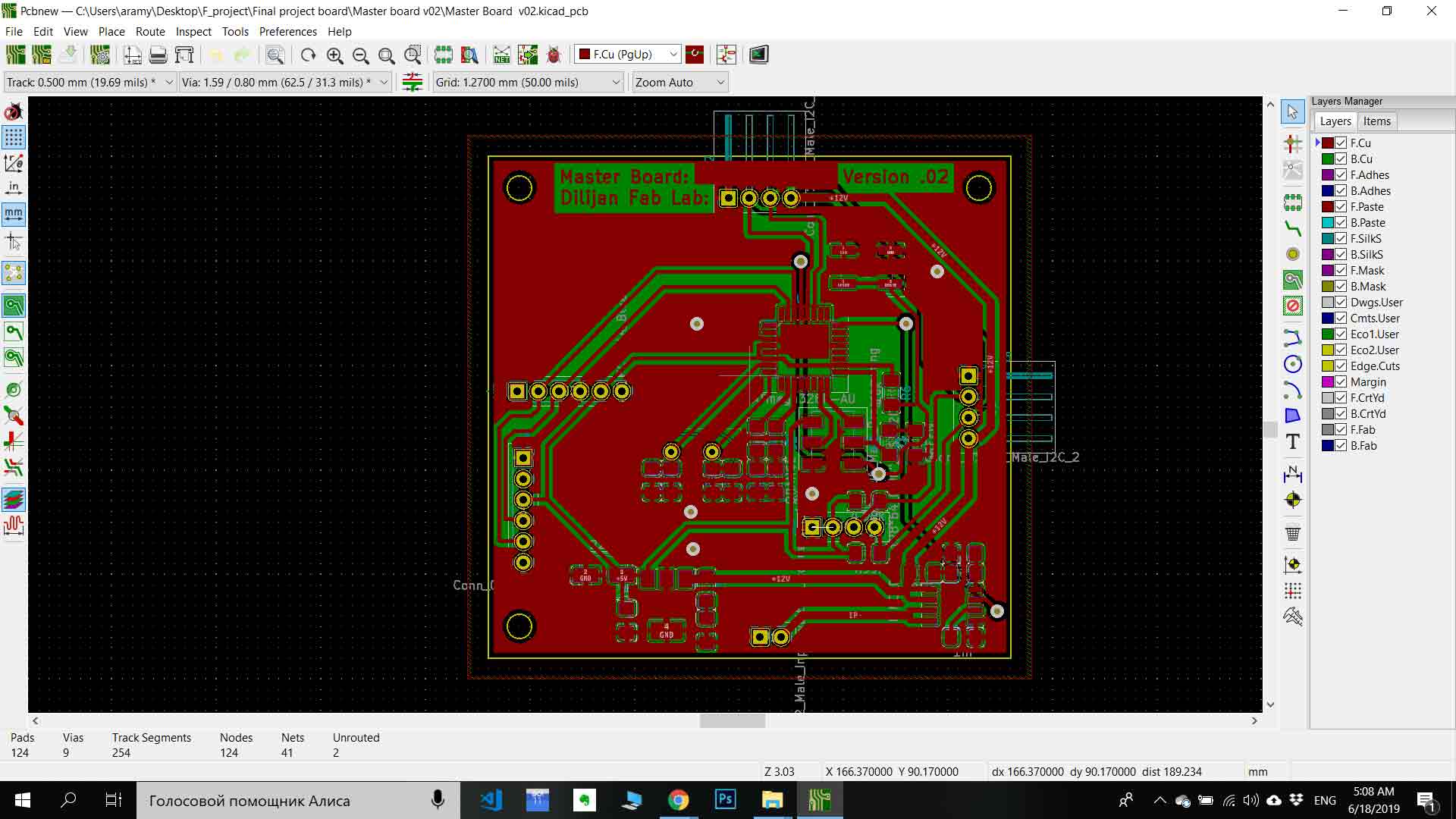1456x819 pixels.
Task: Select the route tracks tool
Action: point(1293,227)
